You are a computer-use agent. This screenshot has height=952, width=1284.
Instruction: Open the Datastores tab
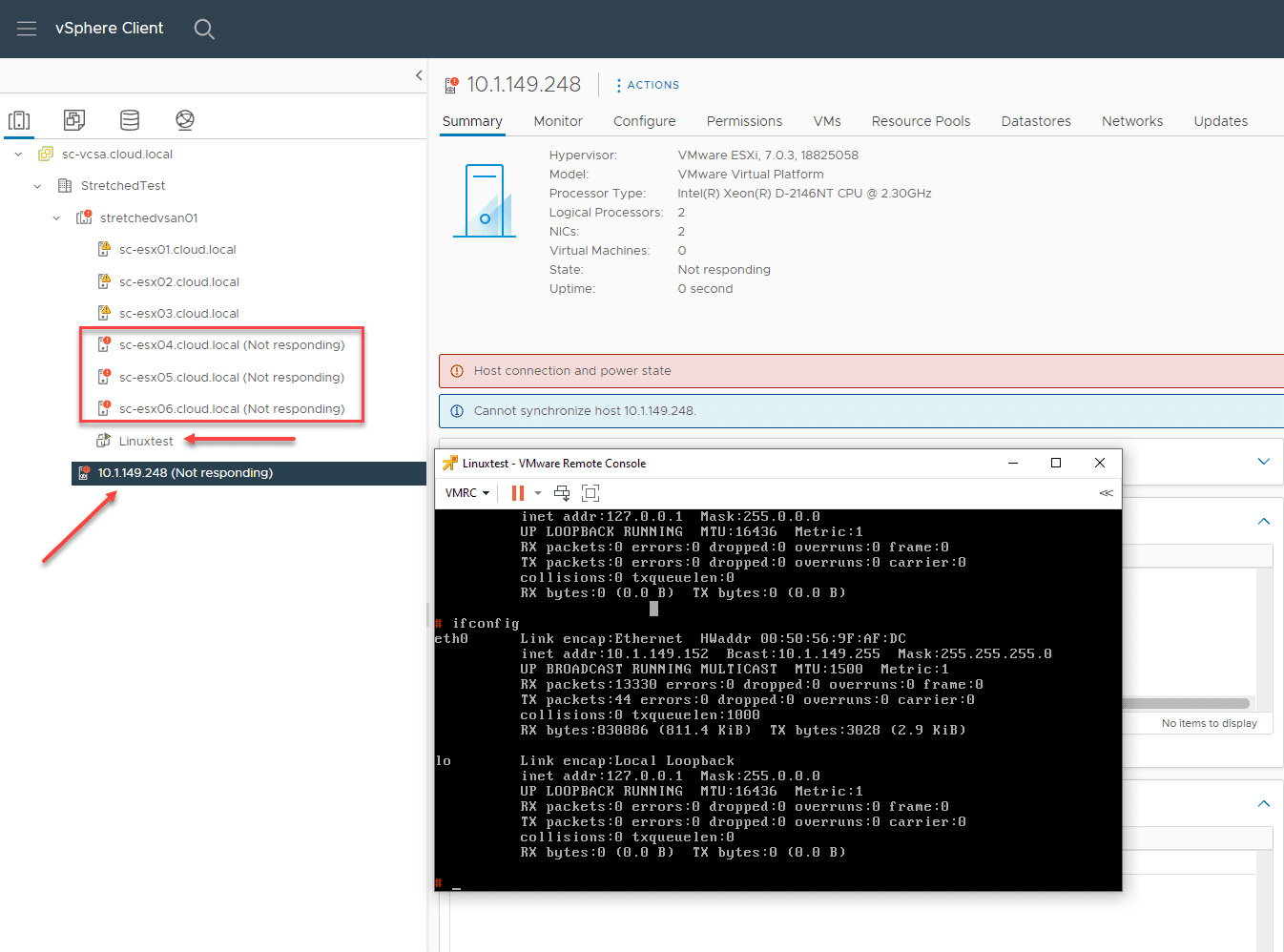[1036, 121]
